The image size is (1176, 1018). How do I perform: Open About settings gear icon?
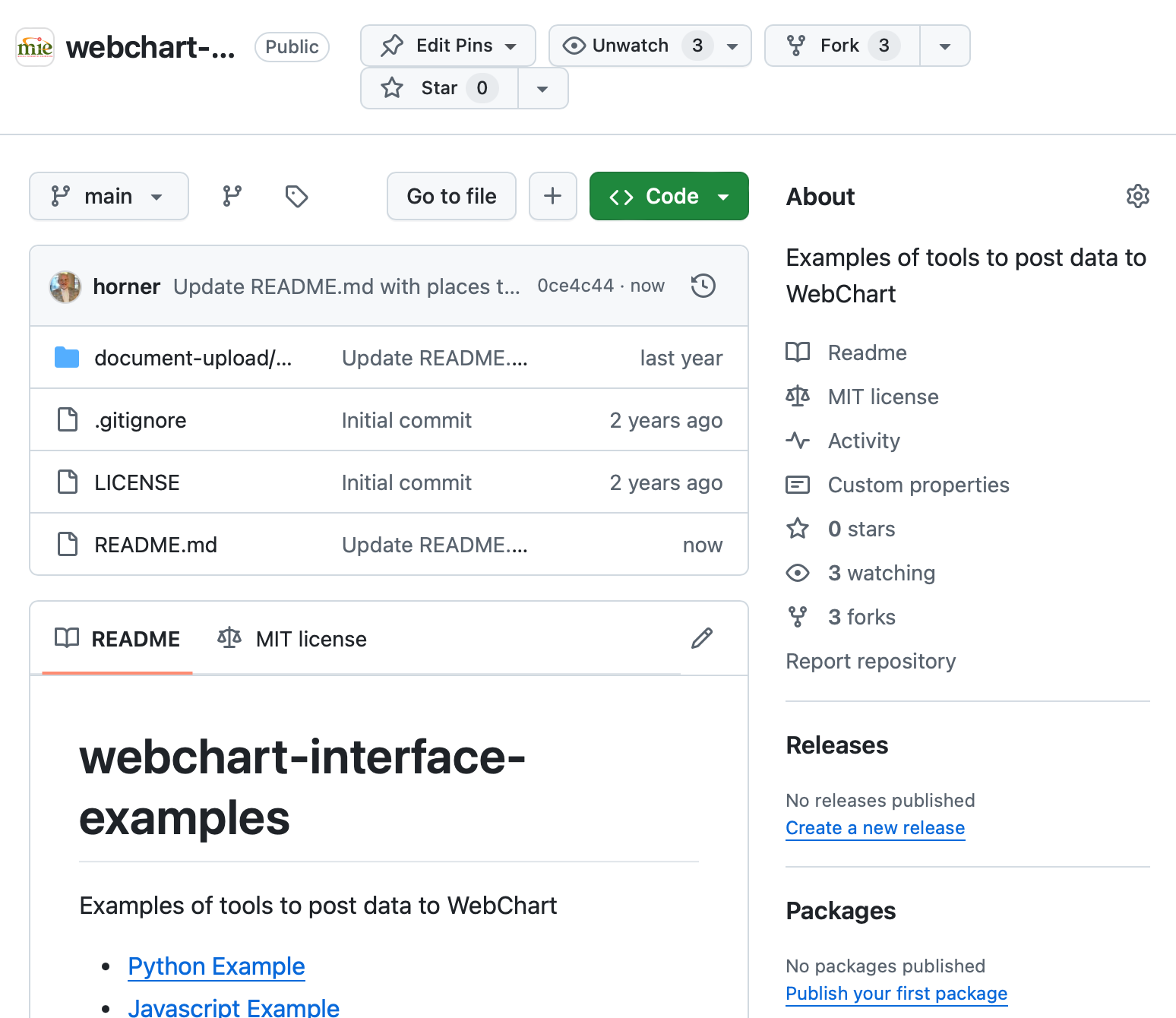coord(1137,196)
